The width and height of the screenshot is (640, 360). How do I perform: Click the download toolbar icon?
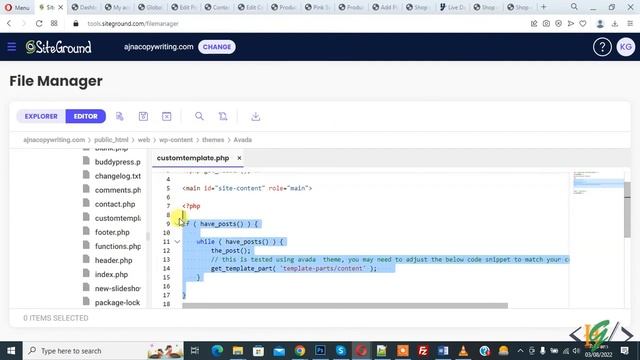click(256, 116)
